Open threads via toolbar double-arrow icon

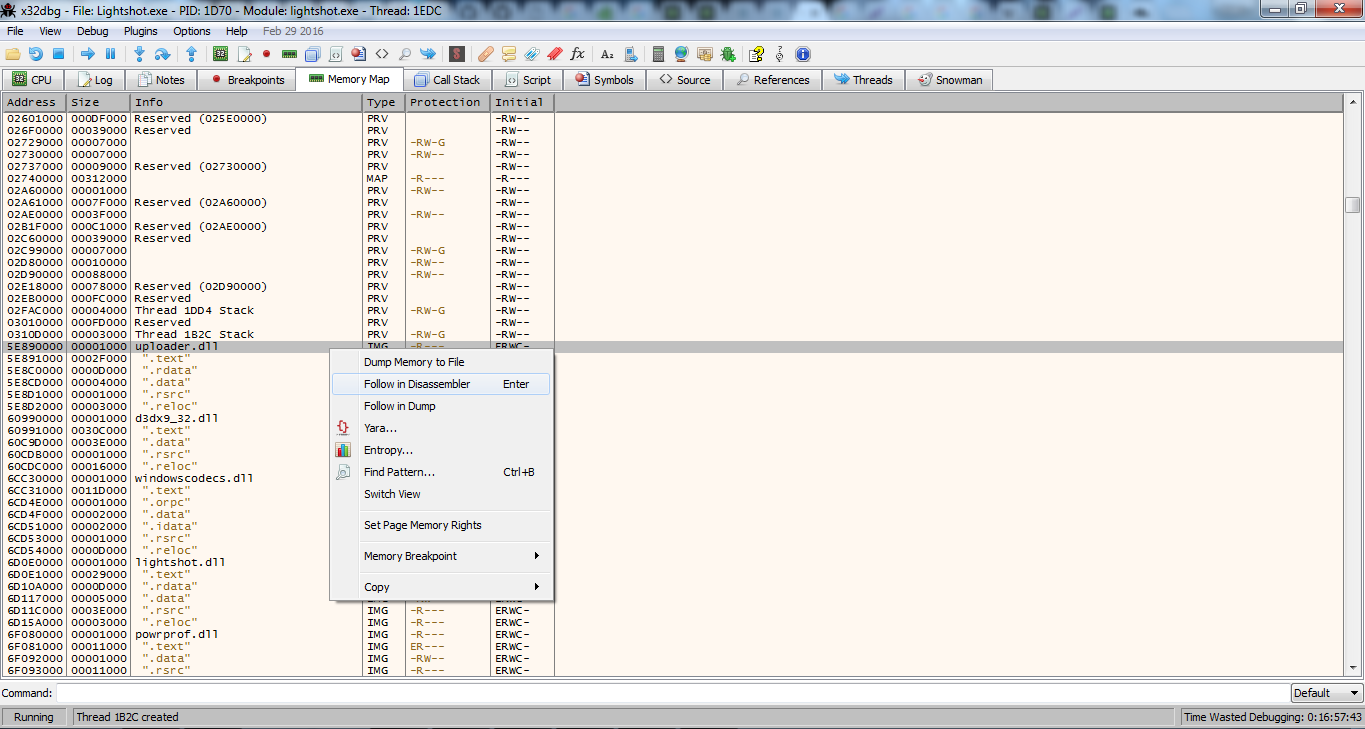click(x=428, y=54)
